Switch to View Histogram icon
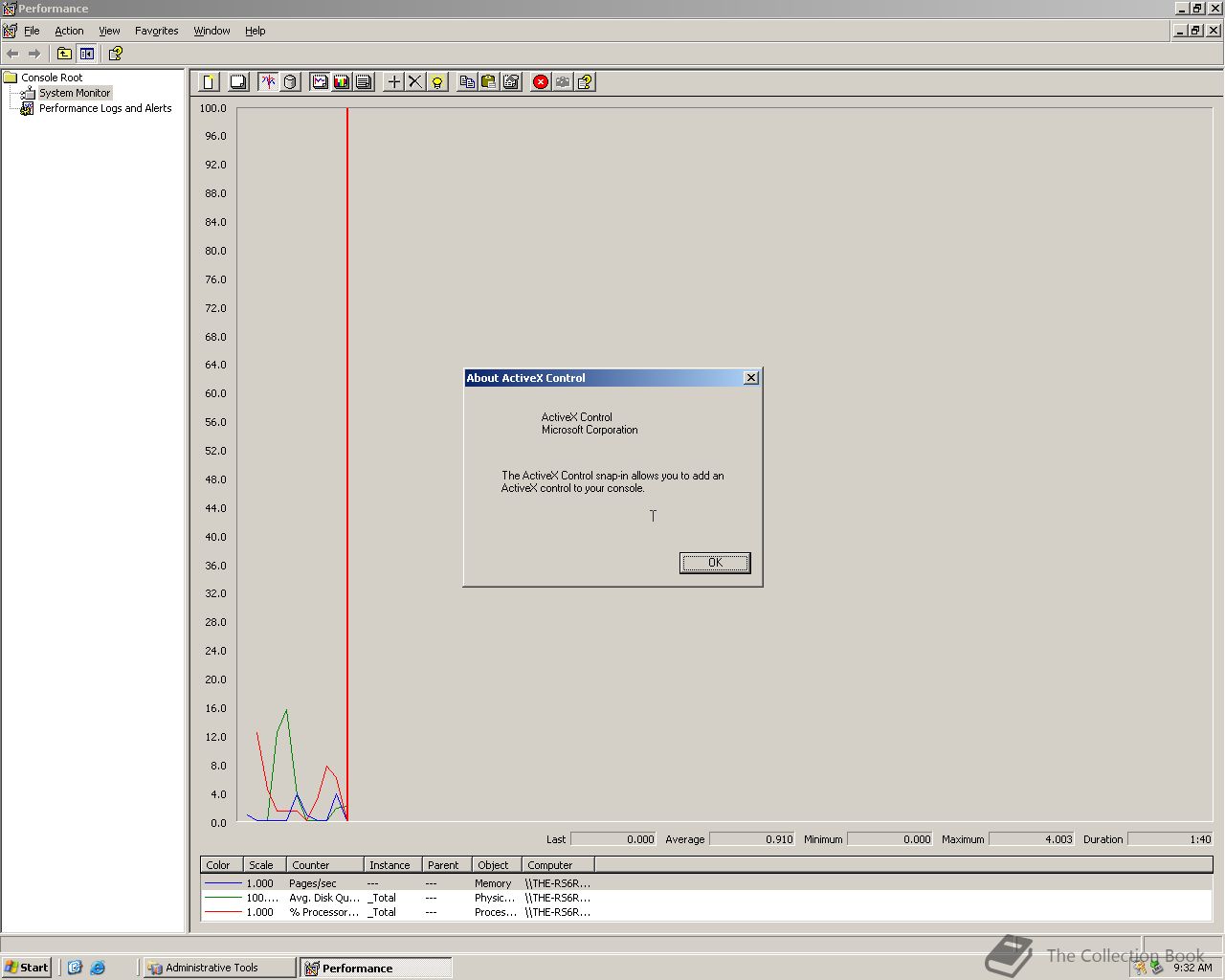1225x980 pixels. pyautogui.click(x=342, y=82)
